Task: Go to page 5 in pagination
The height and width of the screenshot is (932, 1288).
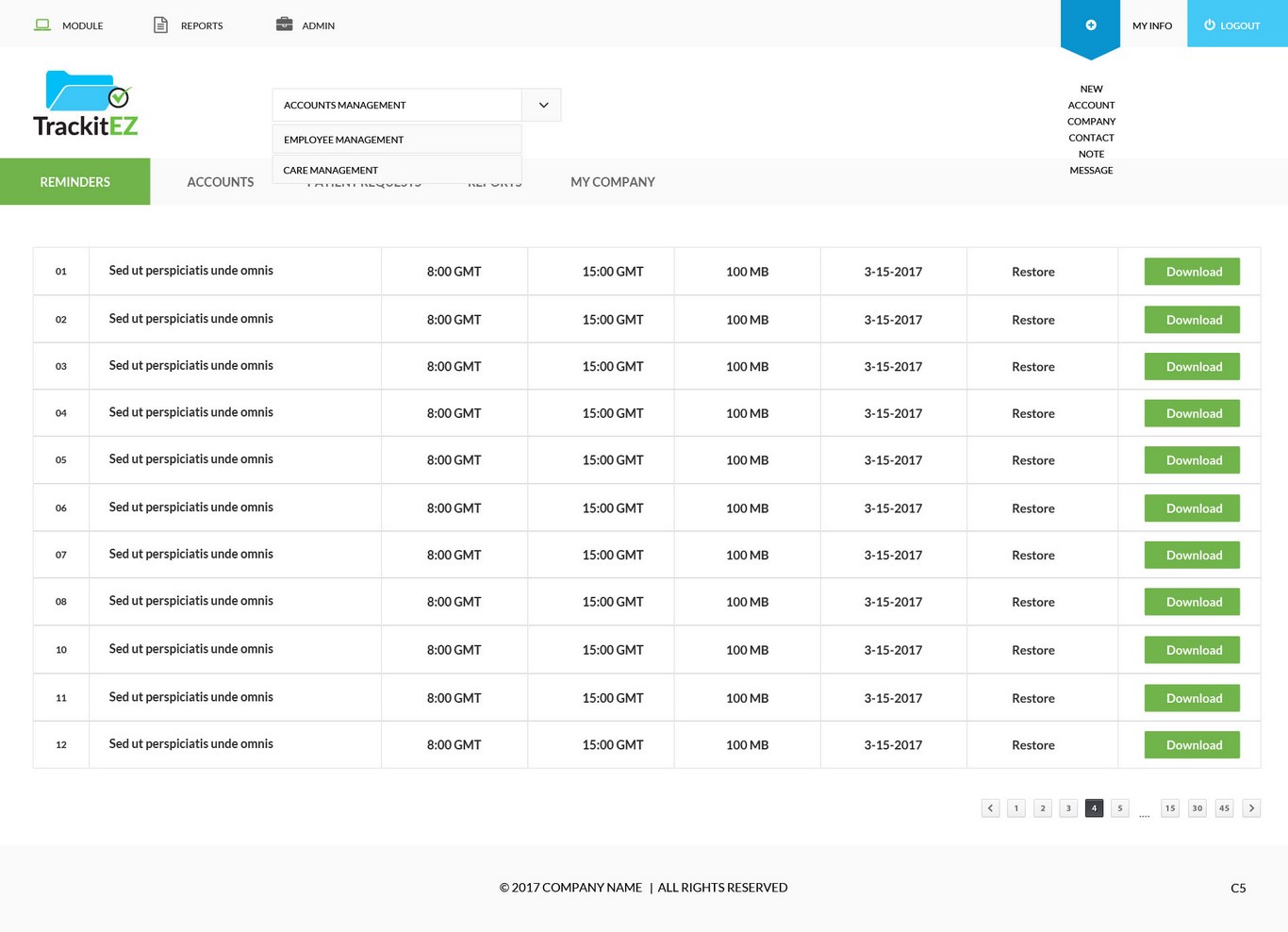Action: (1120, 808)
